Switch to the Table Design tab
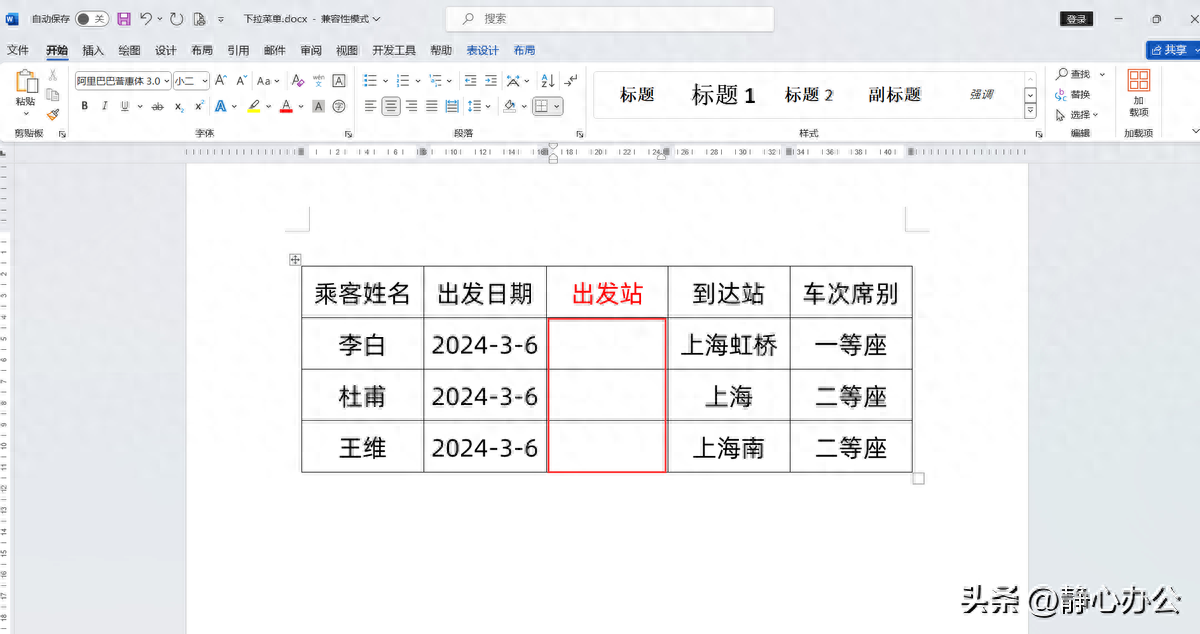The image size is (1200, 634). coord(482,50)
